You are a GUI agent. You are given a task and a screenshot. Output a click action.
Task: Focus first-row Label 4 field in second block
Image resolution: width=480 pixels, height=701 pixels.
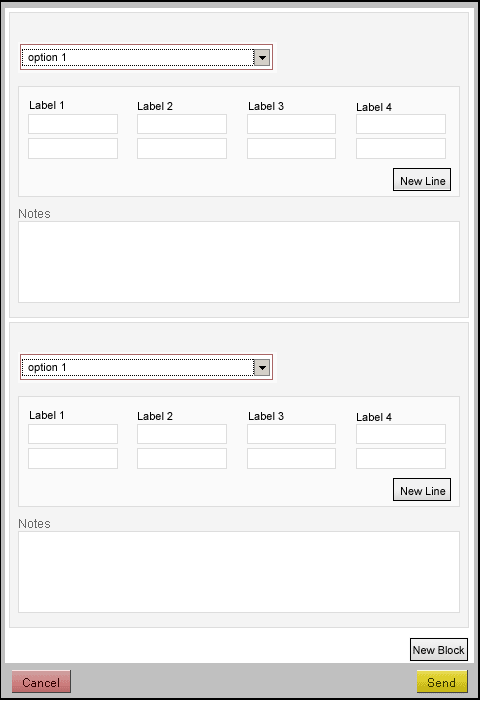coord(401,434)
